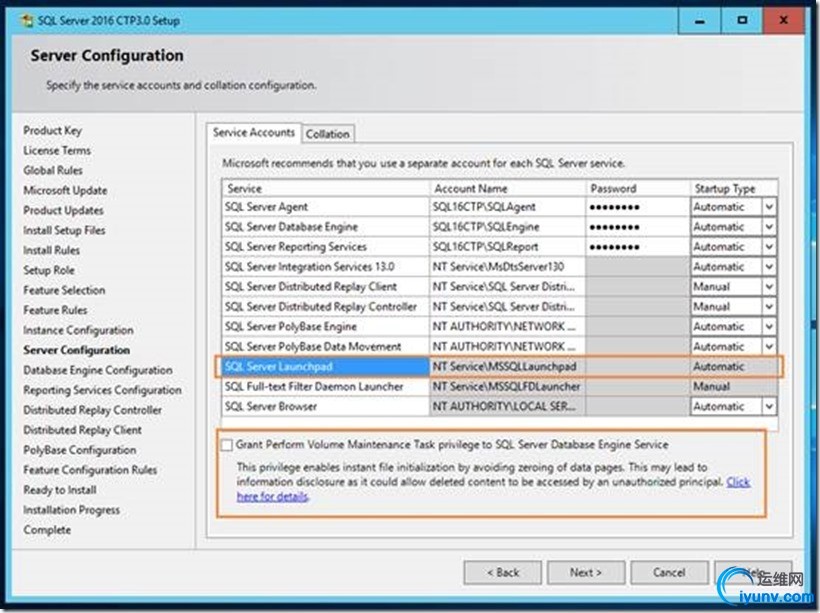Switch to the Collation tab
This screenshot has width=820, height=613.
coord(328,134)
